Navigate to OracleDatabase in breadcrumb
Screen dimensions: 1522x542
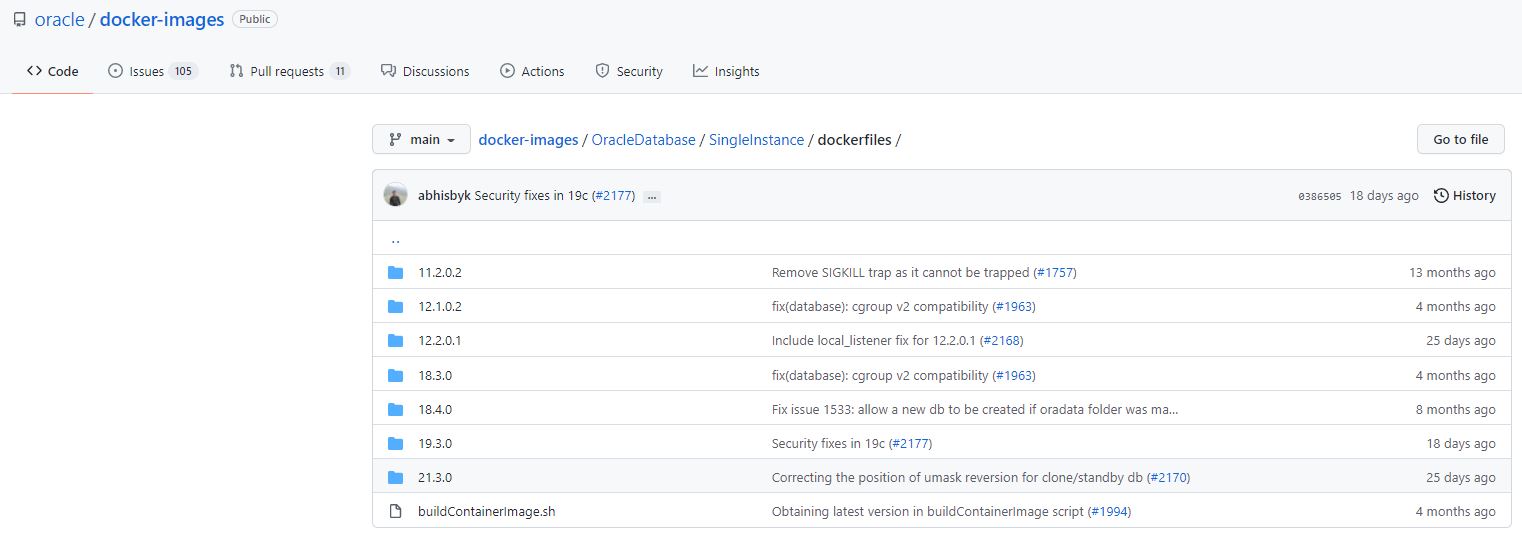tap(643, 140)
